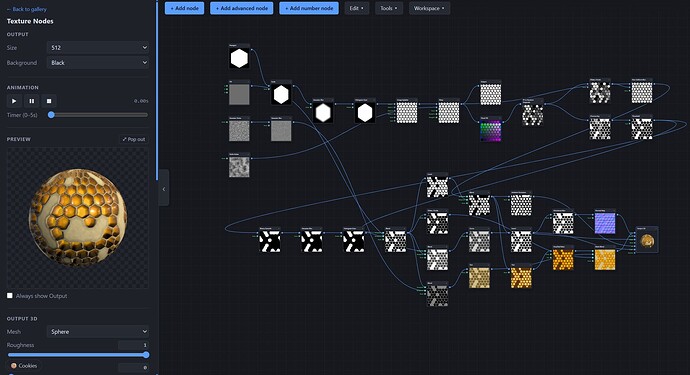Select the purple normal map node
Viewport: 690px width, 375px height.
click(x=605, y=222)
